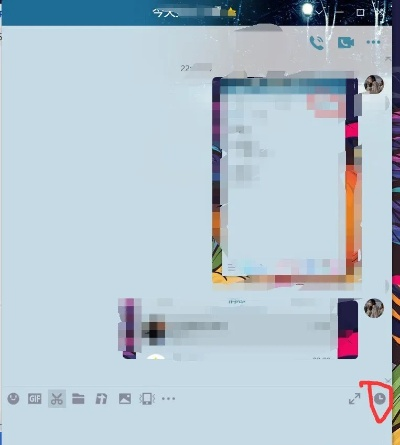Start a video call with the camera icon
Screen dimensions: 400x445
tap(346, 43)
